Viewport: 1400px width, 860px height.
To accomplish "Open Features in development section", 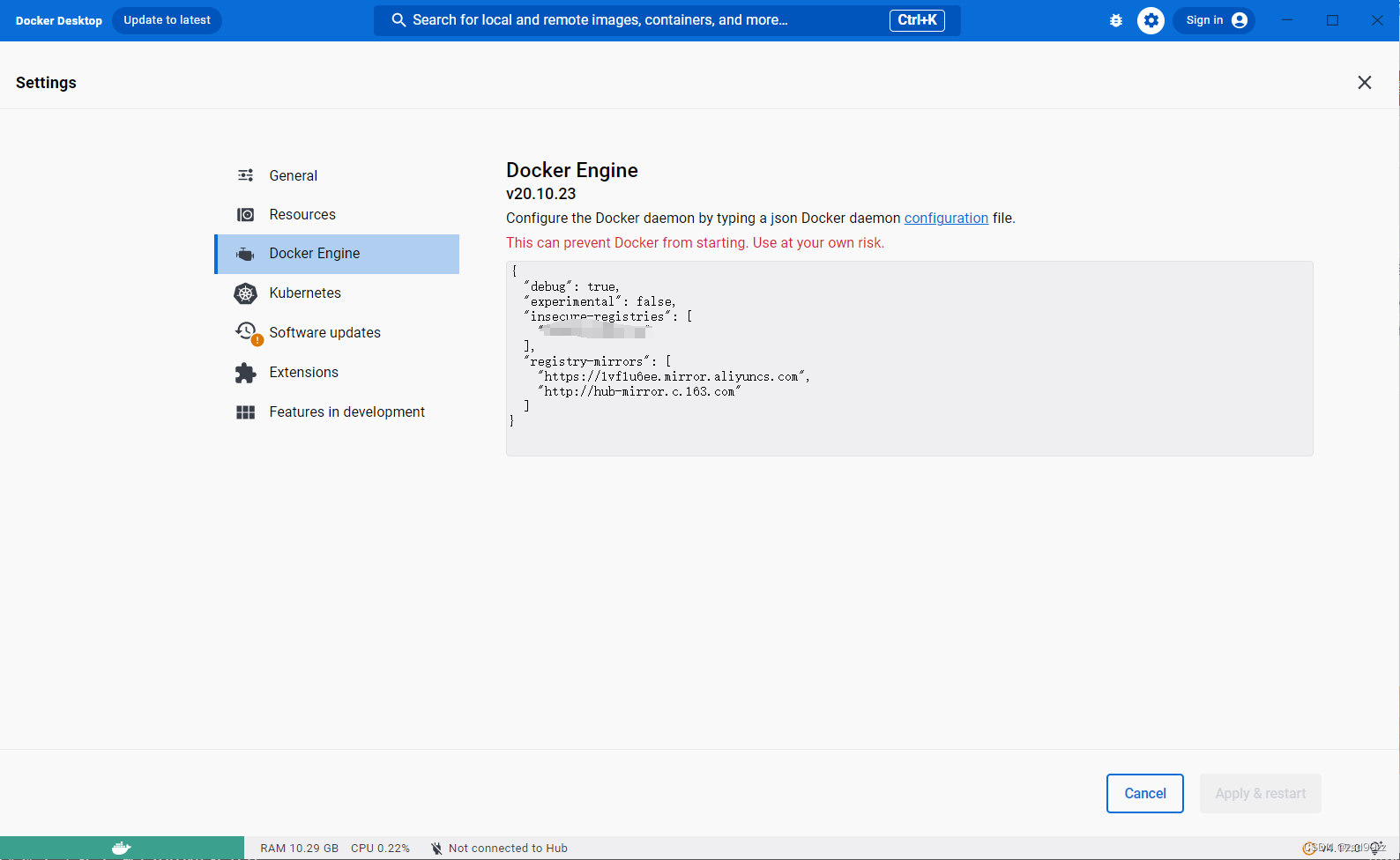I will point(337,412).
